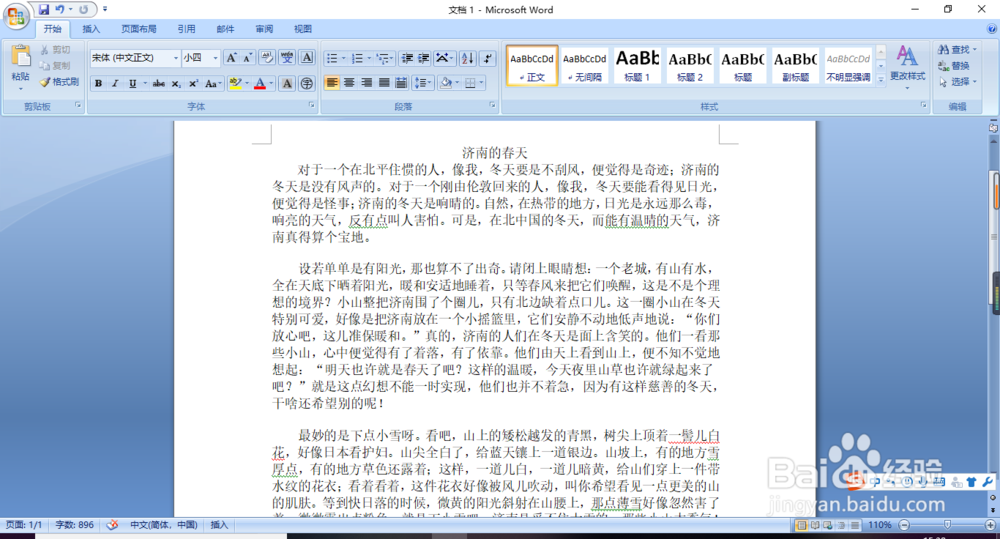Screen dimensions: 1000x539
Task: Apply the 无间隔 style
Action: click(585, 65)
